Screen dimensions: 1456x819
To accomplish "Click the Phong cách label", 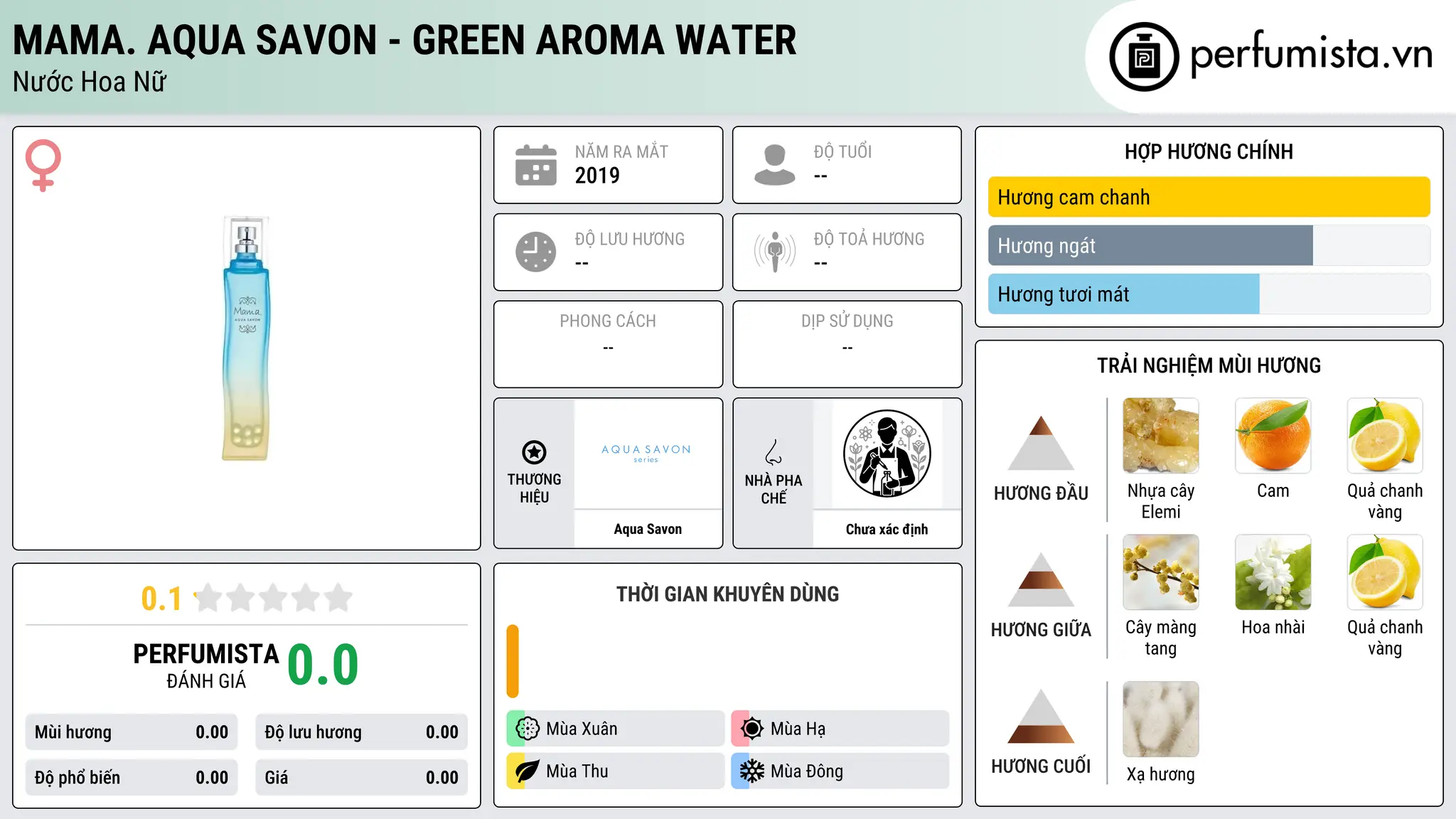I will point(608,321).
